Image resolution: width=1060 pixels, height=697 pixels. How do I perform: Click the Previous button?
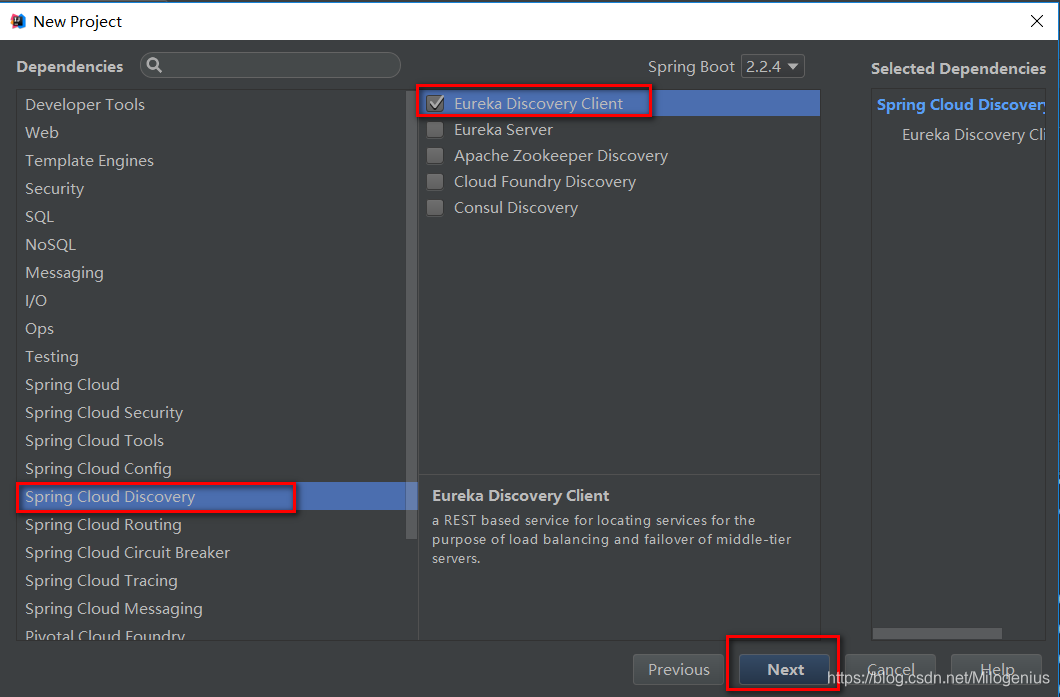click(x=678, y=669)
